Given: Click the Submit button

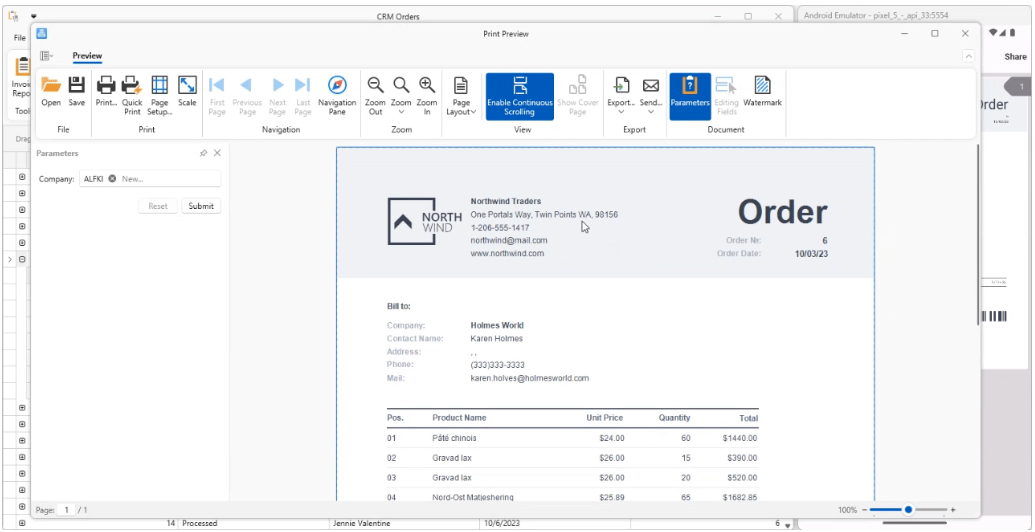Looking at the screenshot, I should point(201,206).
